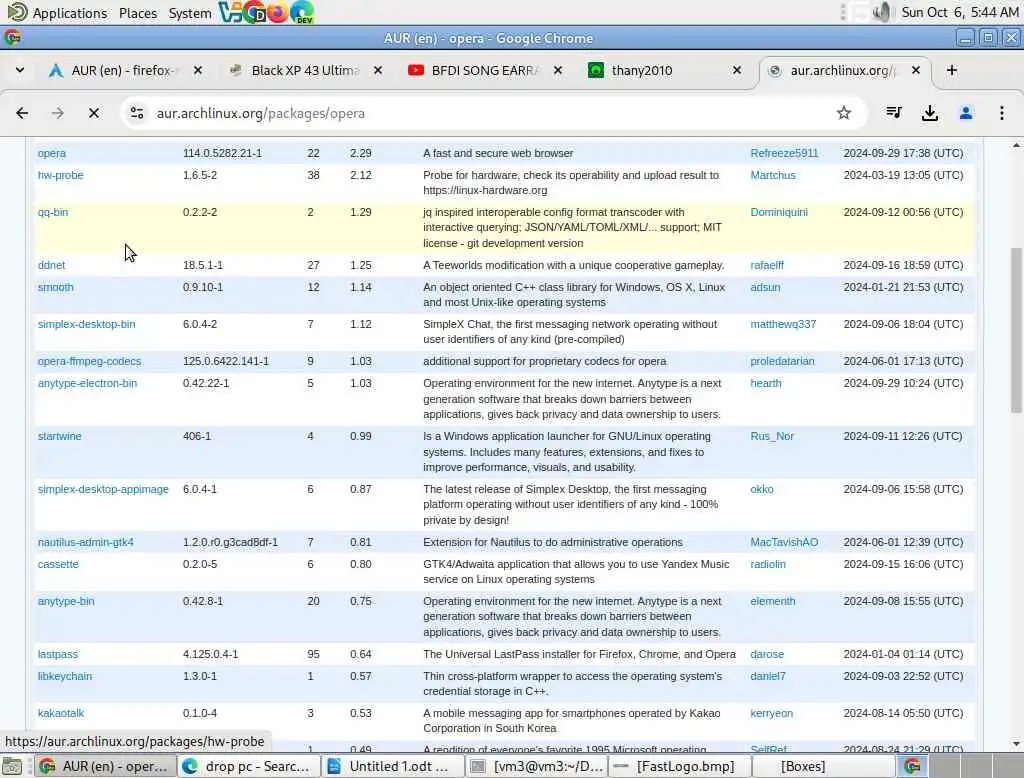View maintainer Dominiquini profile
This screenshot has width=1024, height=778.
778,212
